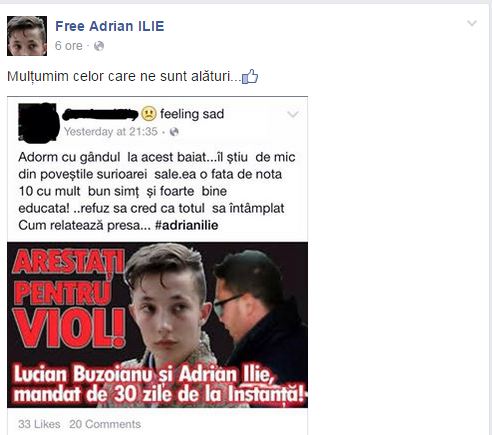This screenshot has width=492, height=435.
Task: Open 'Yesterday at 21:35' timestamp link
Action: pos(111,132)
